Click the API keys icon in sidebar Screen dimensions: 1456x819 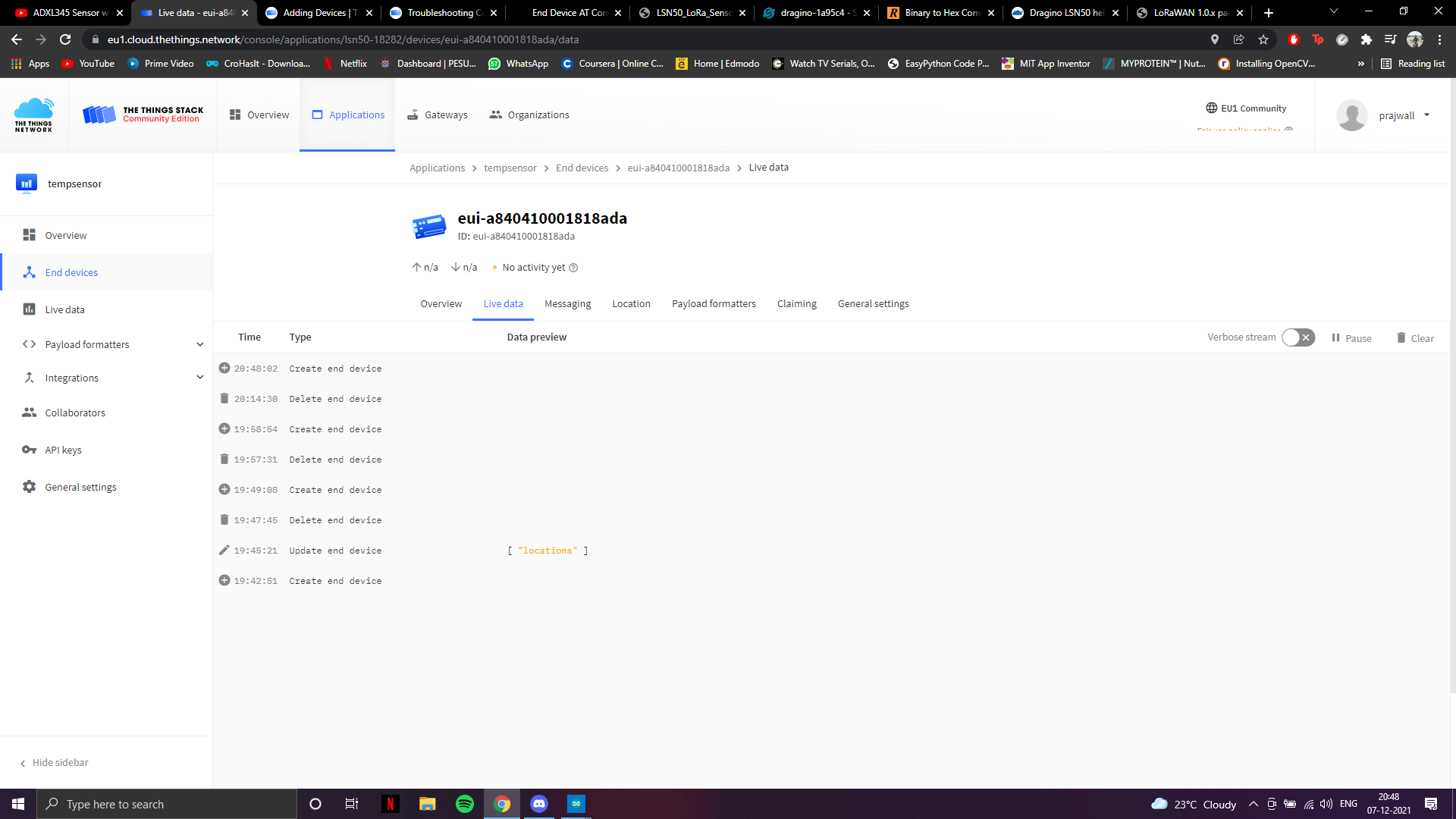pyautogui.click(x=29, y=450)
